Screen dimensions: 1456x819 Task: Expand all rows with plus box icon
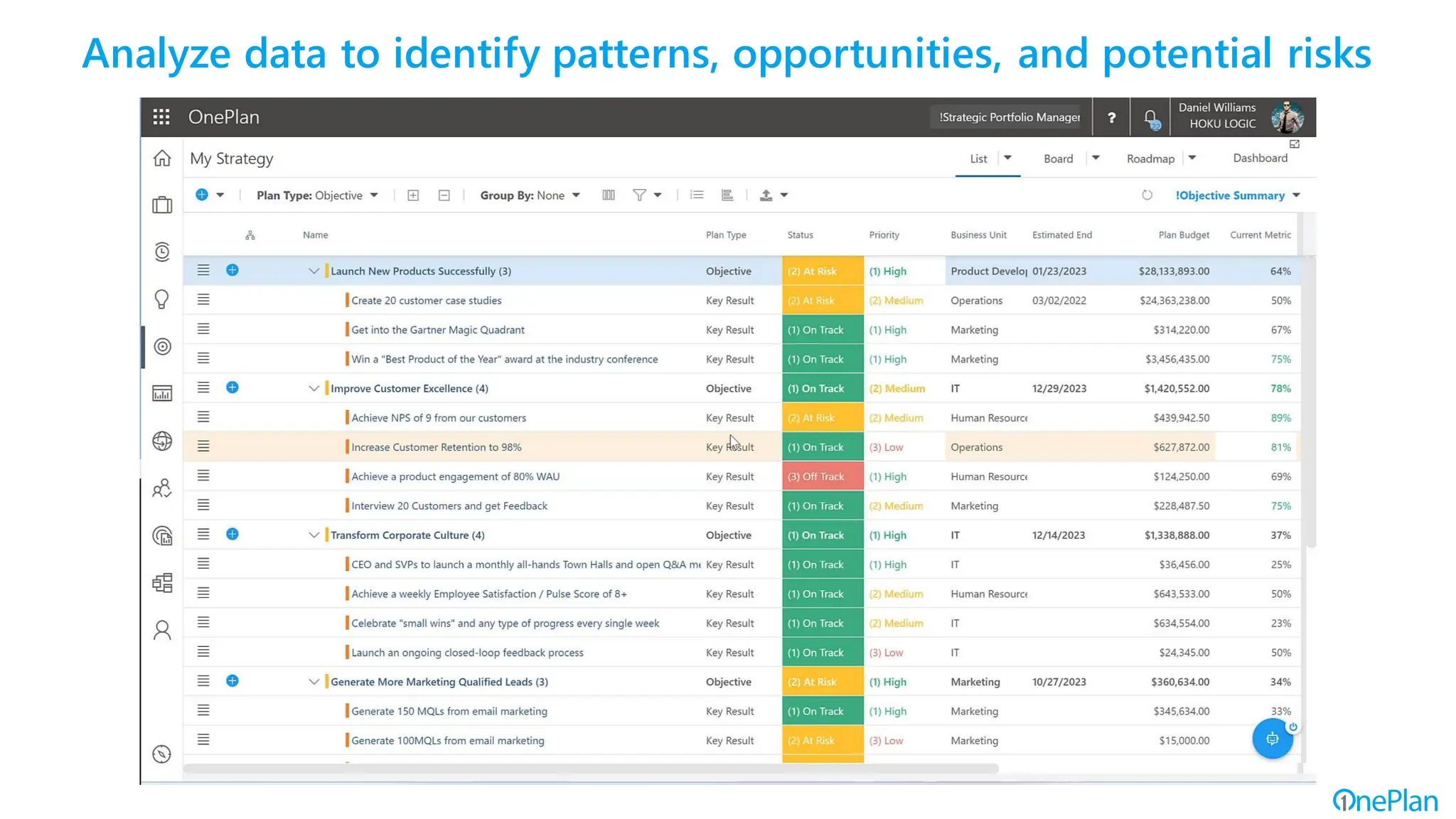(413, 196)
